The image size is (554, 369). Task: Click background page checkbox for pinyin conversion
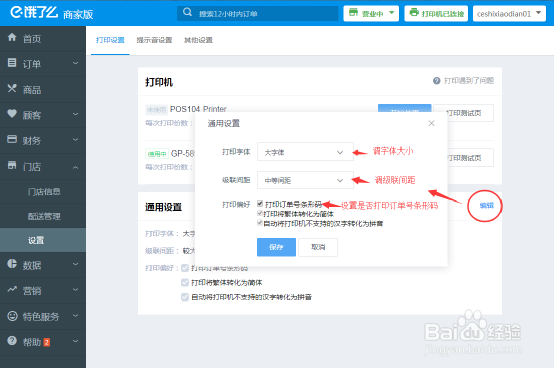coord(185,297)
